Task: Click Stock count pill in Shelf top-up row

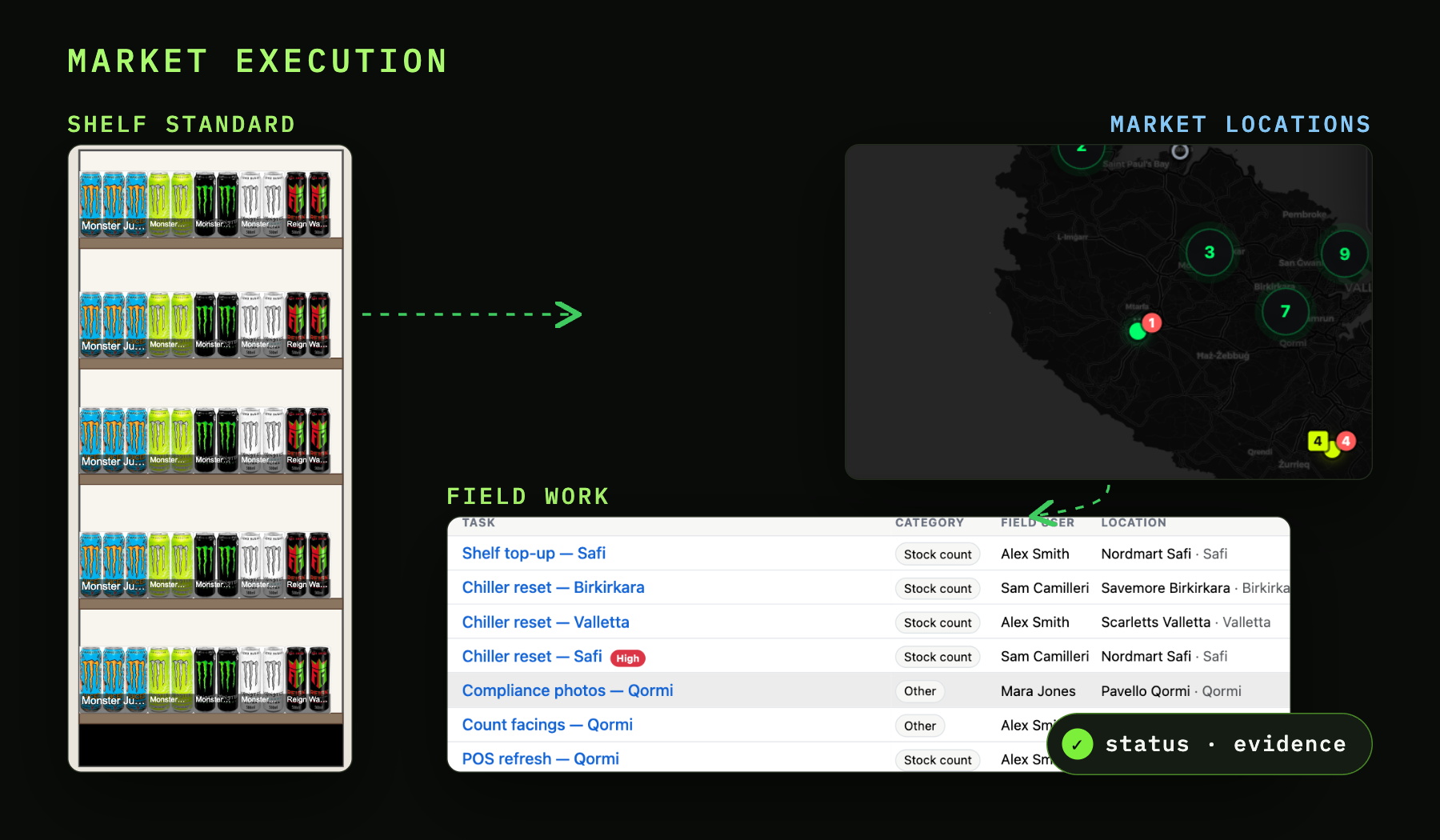Action: pyautogui.click(x=938, y=554)
